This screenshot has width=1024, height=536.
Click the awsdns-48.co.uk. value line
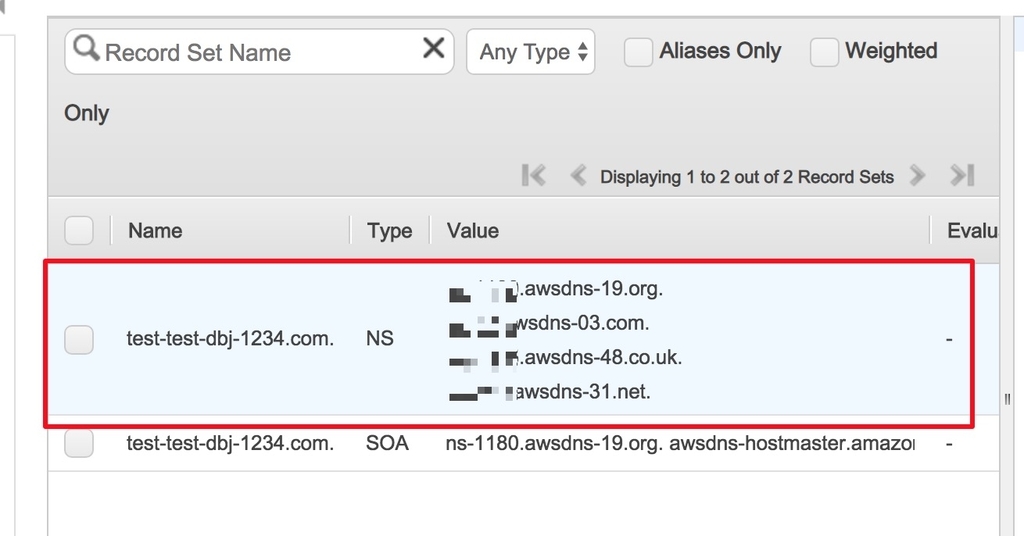566,358
